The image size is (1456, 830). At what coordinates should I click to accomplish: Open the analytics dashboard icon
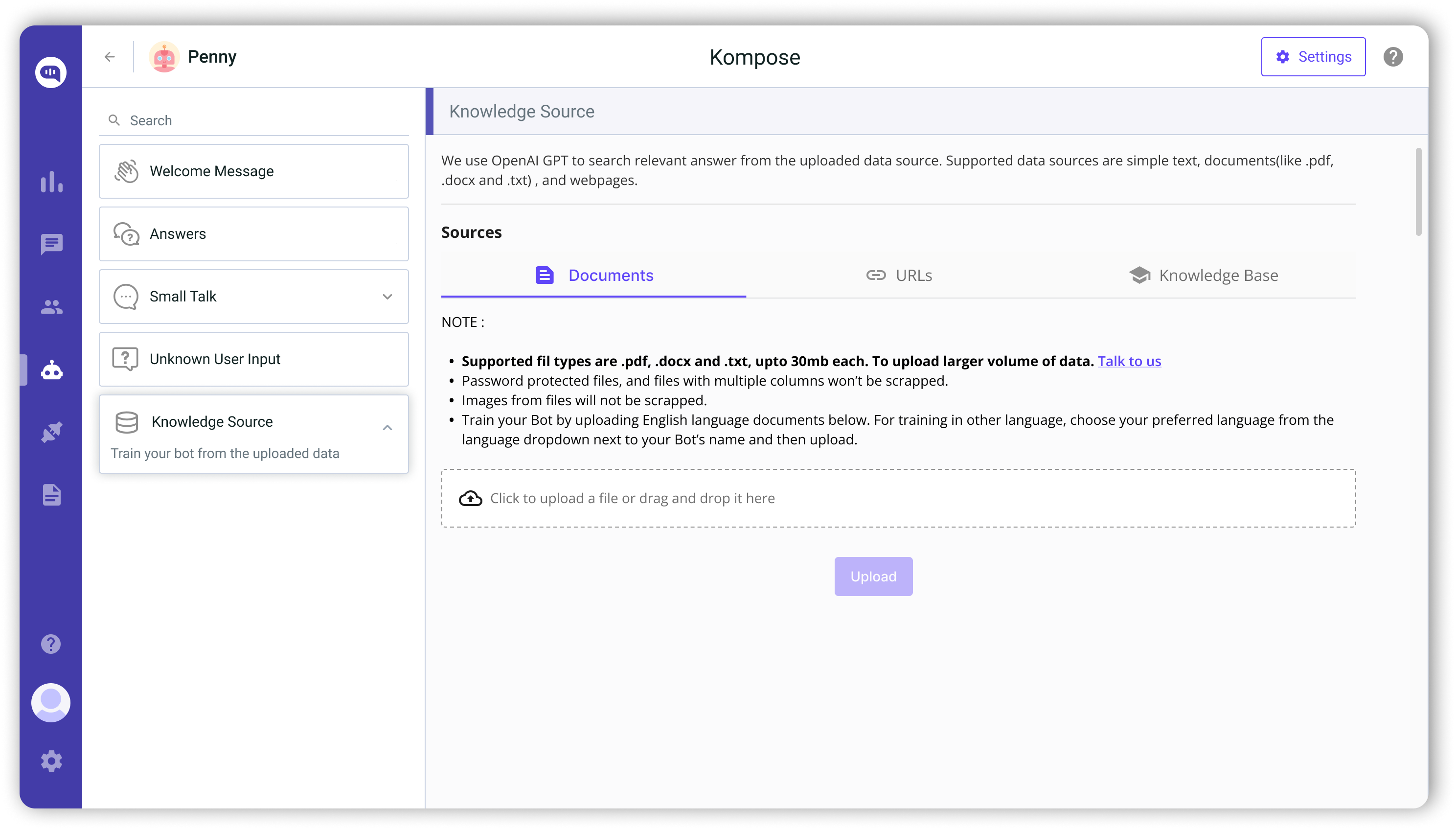pyautogui.click(x=51, y=183)
